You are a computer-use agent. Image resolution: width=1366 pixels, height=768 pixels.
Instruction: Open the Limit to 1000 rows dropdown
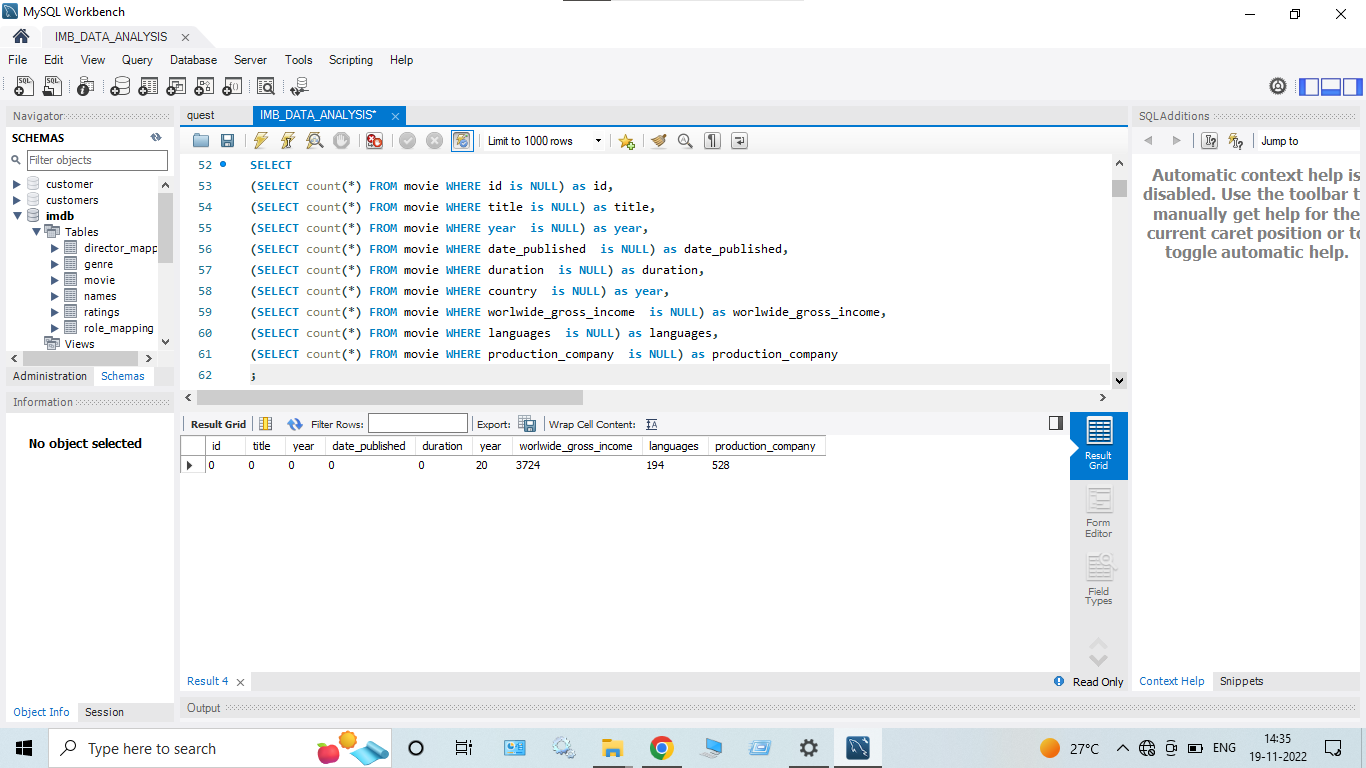[597, 140]
